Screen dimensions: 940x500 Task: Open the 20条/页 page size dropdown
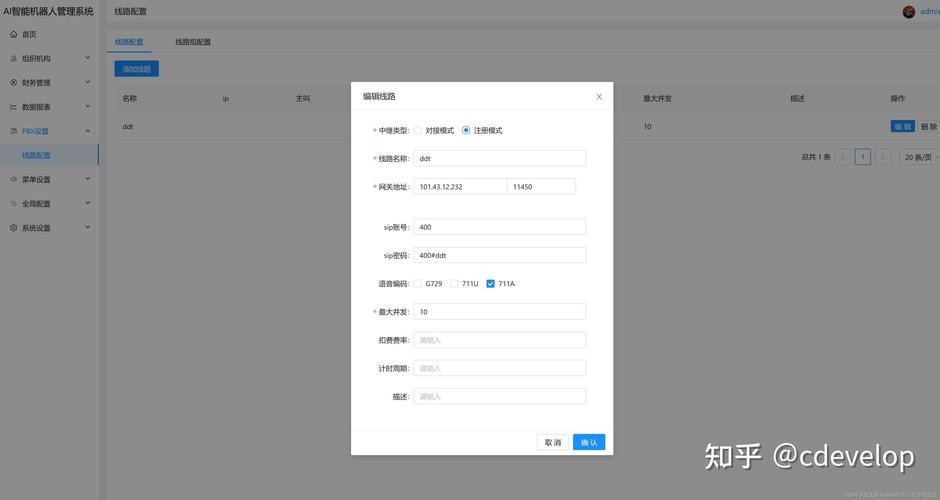coord(918,157)
